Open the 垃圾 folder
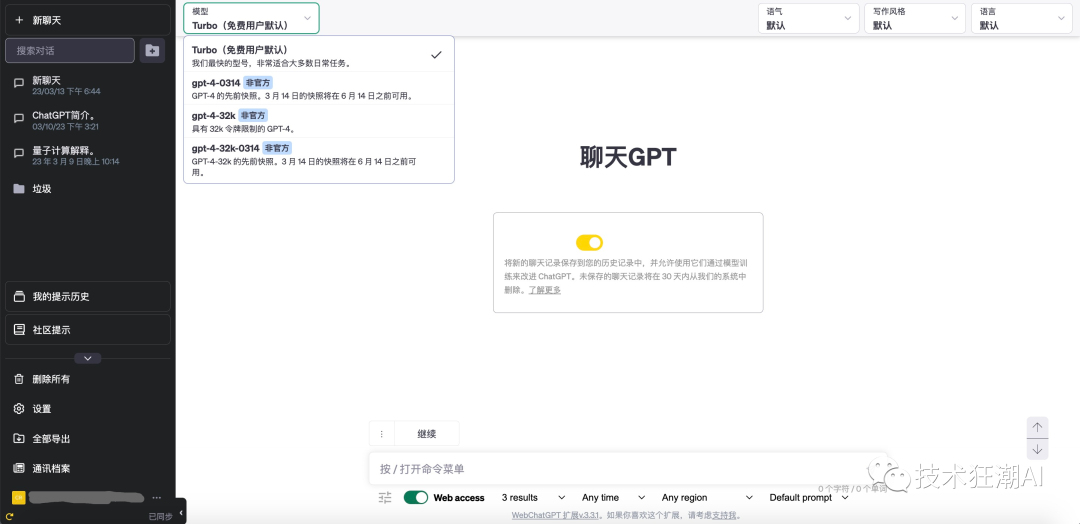Viewport: 1080px width, 524px height. 87,189
